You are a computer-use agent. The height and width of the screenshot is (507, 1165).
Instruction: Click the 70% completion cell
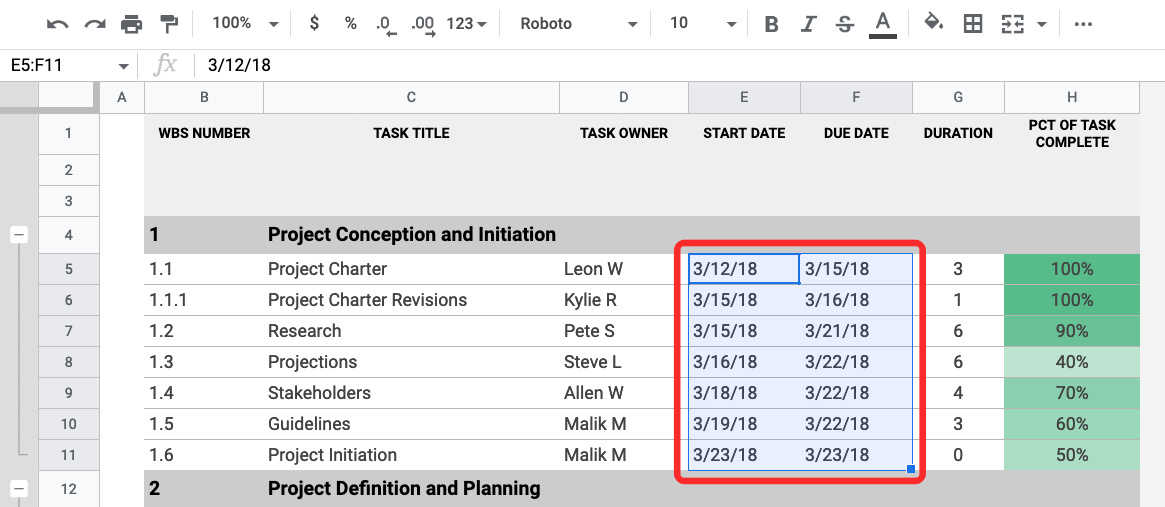coord(1071,393)
